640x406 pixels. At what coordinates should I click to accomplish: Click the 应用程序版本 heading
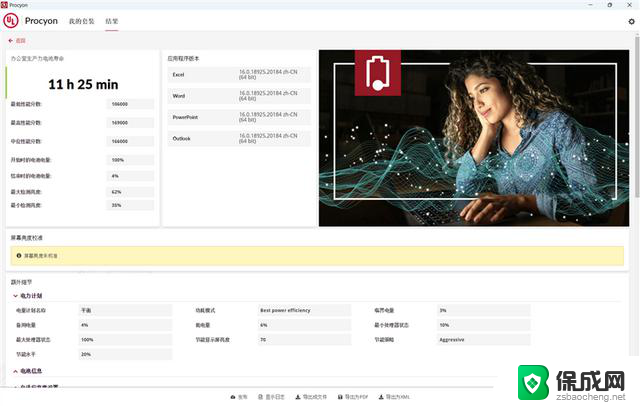(183, 58)
